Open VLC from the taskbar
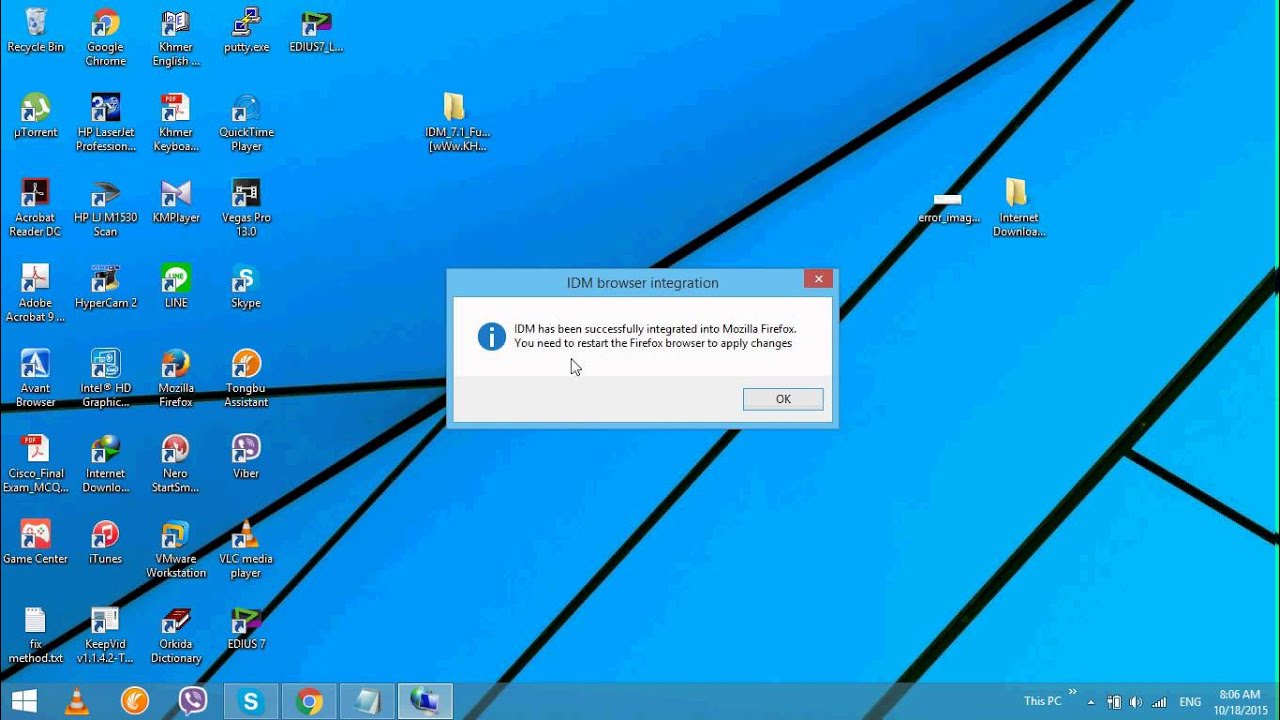This screenshot has height=720, width=1280. click(76, 701)
